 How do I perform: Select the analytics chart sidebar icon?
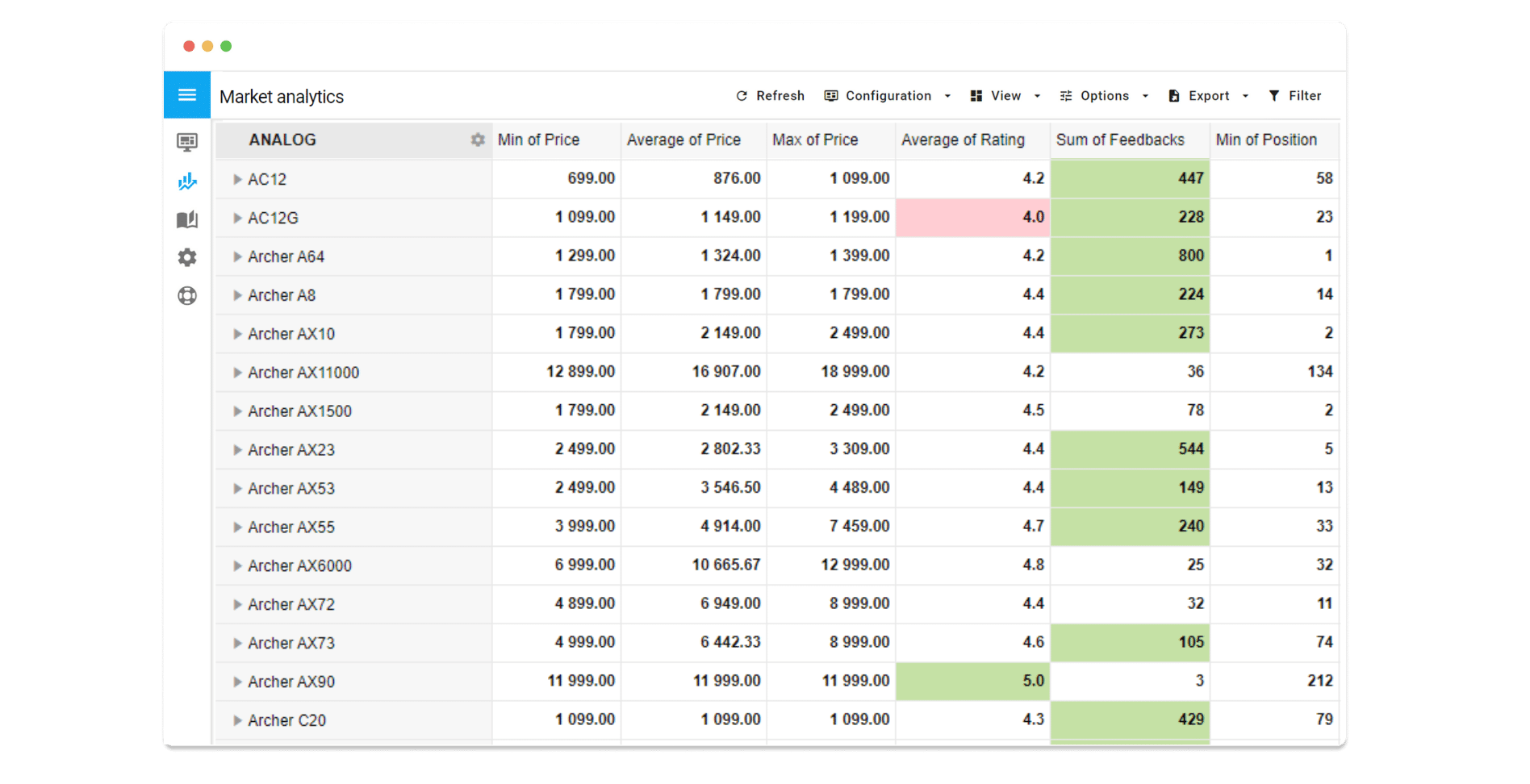click(x=187, y=181)
